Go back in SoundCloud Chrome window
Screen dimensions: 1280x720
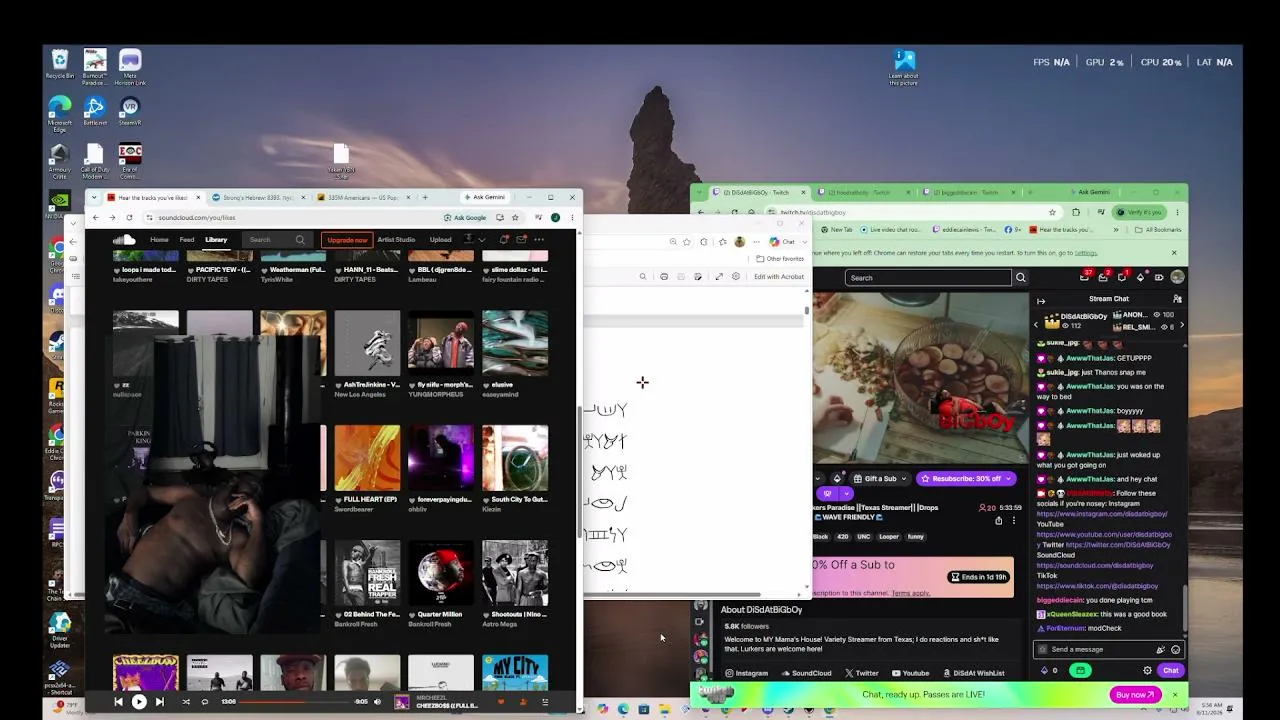click(96, 217)
